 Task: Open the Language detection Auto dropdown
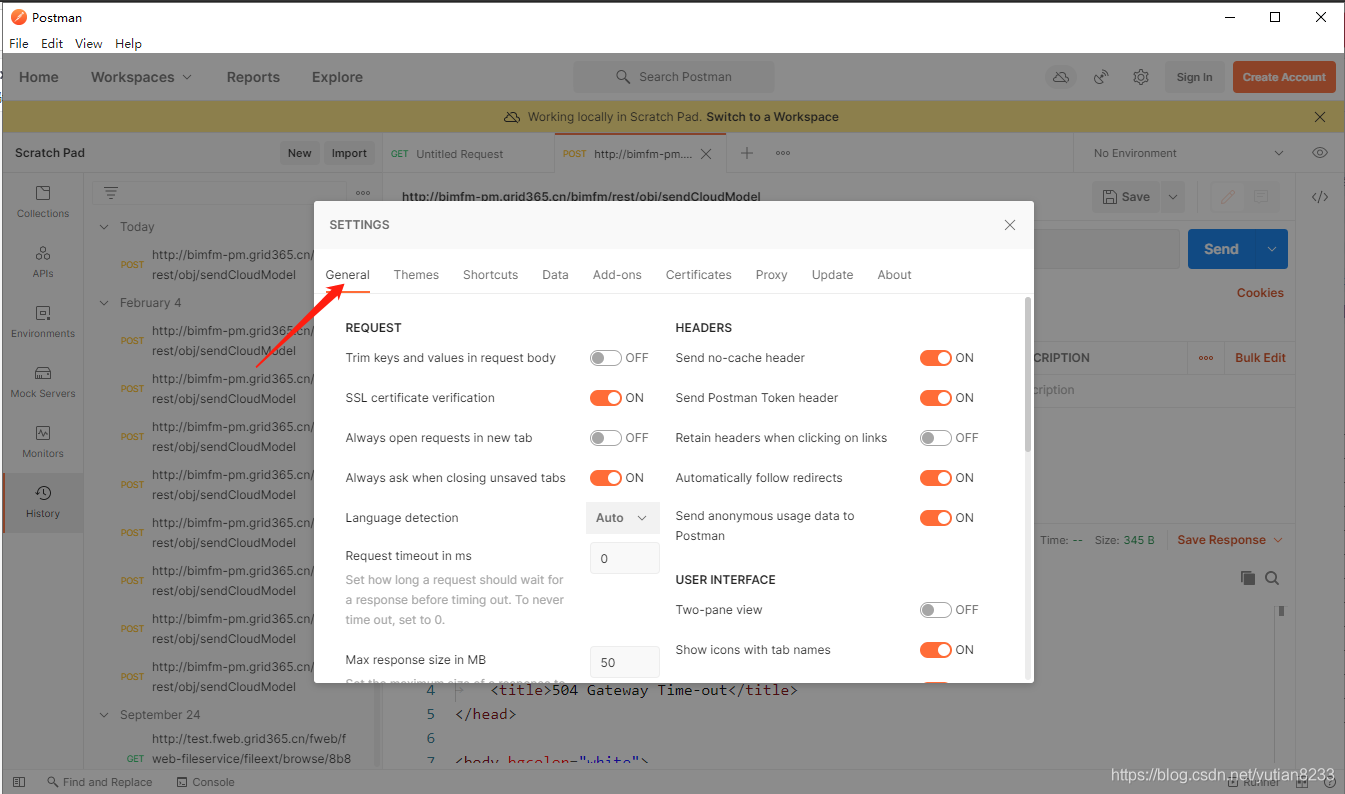(622, 518)
